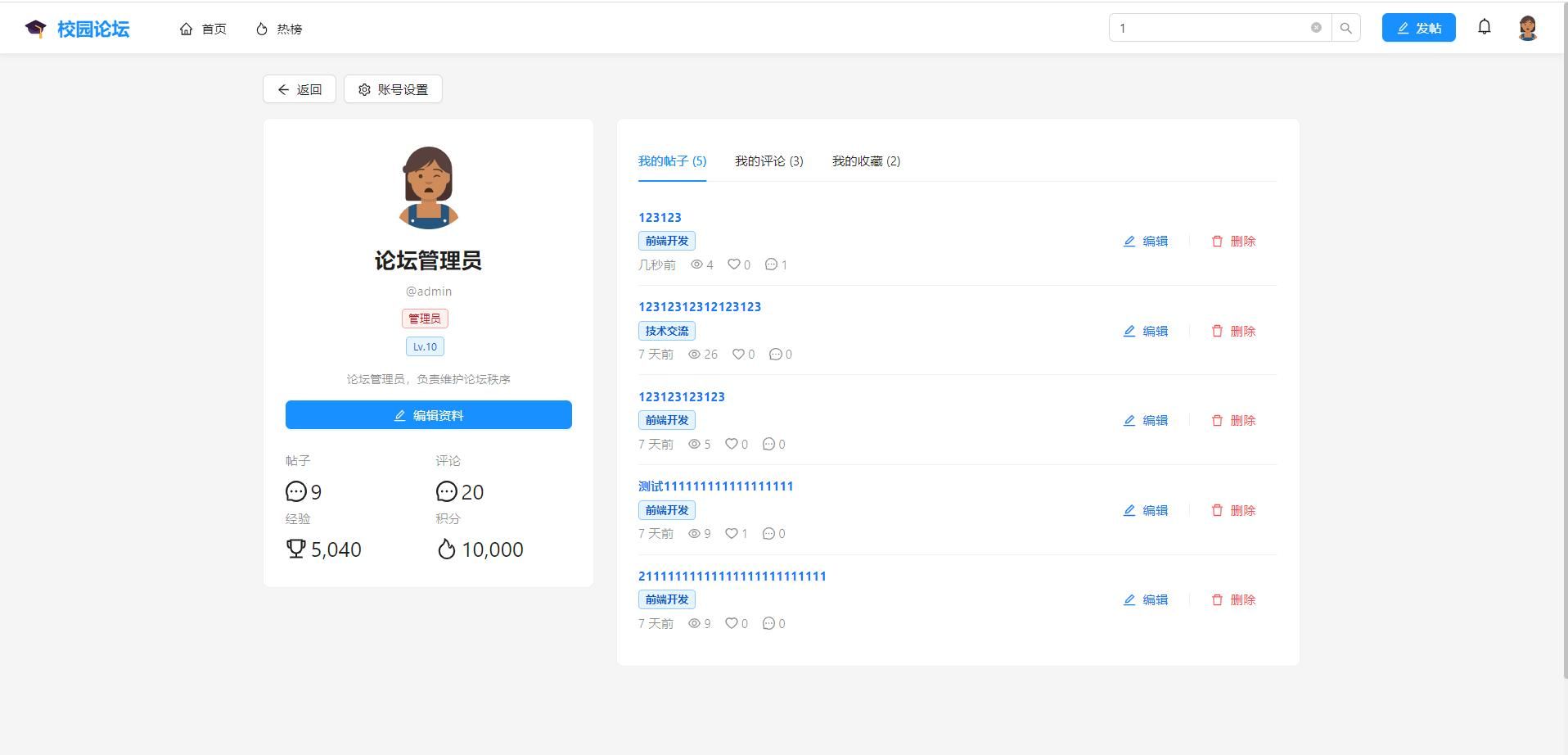Image resolution: width=1568 pixels, height=755 pixels.
Task: Click the flame icon next to 积分
Action: [446, 549]
